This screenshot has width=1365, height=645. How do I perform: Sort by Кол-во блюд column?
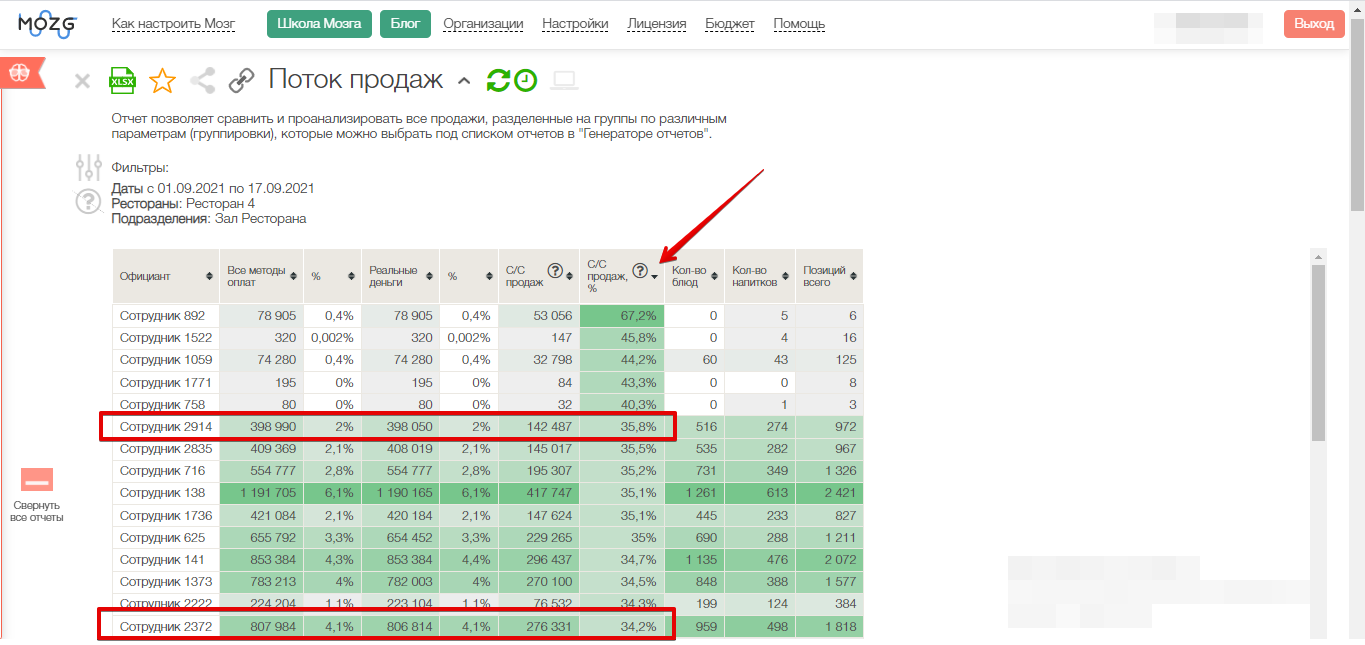[x=714, y=276]
